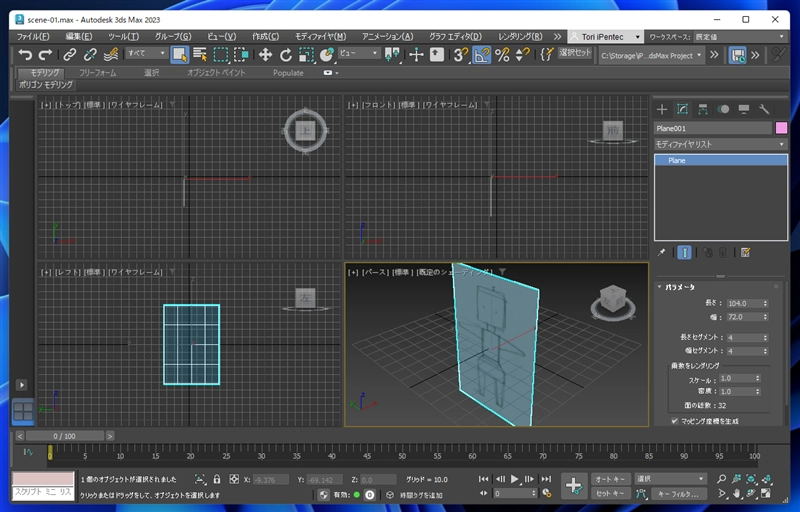
Task: Go to the animation end frame
Action: click(546, 479)
